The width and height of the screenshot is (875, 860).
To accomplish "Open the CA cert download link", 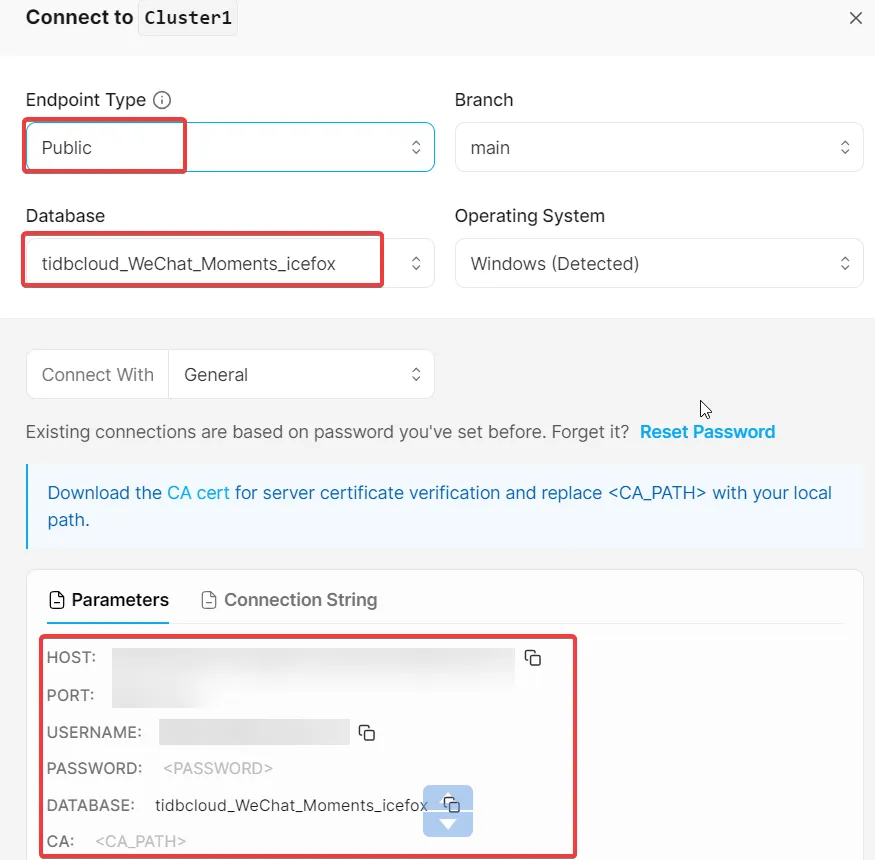I will [x=198, y=493].
